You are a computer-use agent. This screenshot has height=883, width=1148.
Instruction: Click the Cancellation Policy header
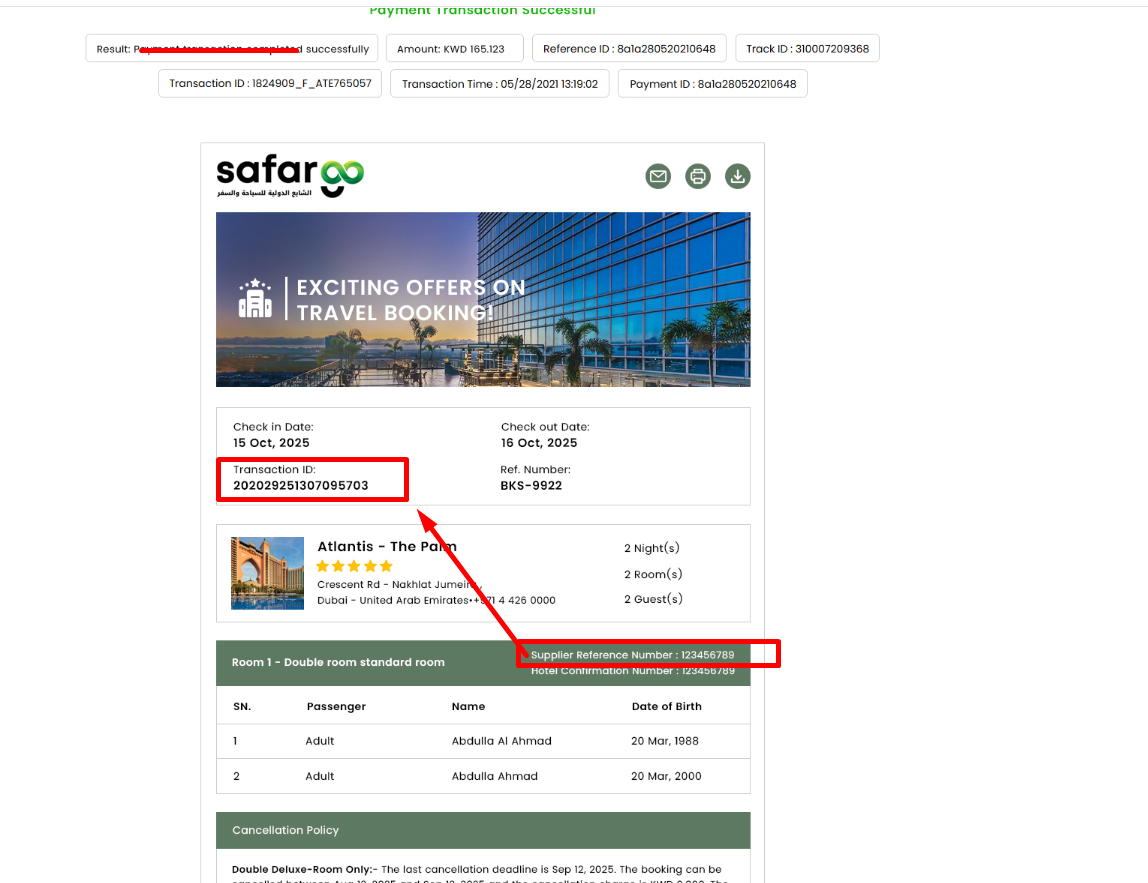pos(286,830)
